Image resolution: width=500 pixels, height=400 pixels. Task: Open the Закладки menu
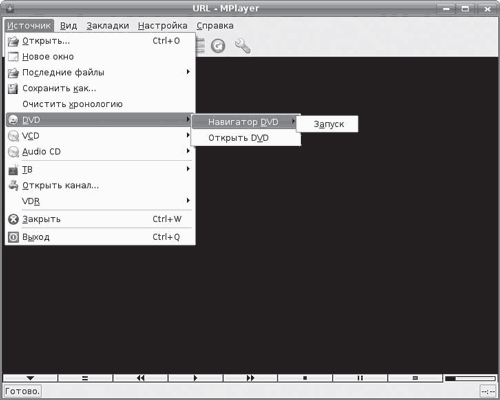coord(108,26)
